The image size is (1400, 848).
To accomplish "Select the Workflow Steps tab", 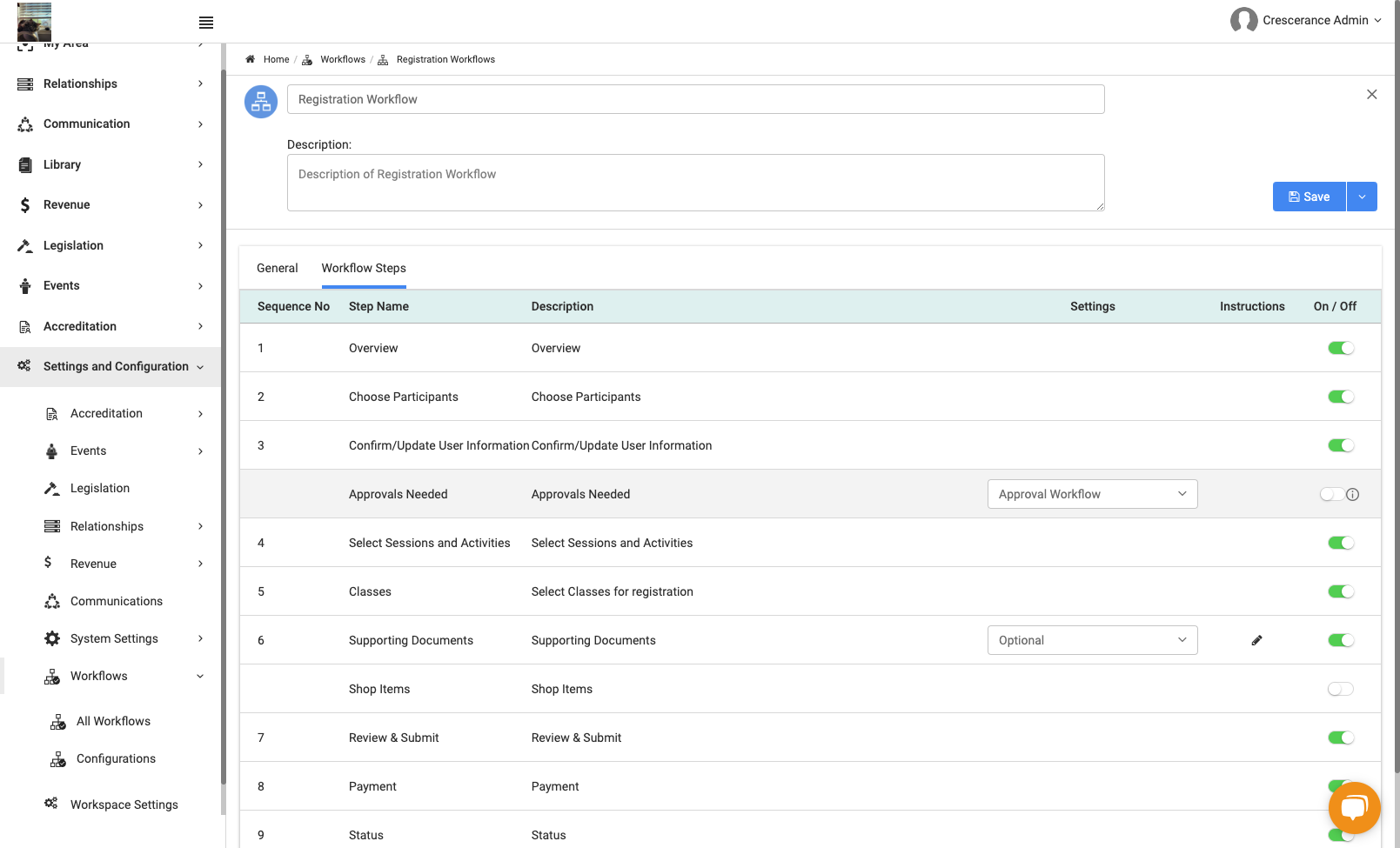I will [364, 268].
